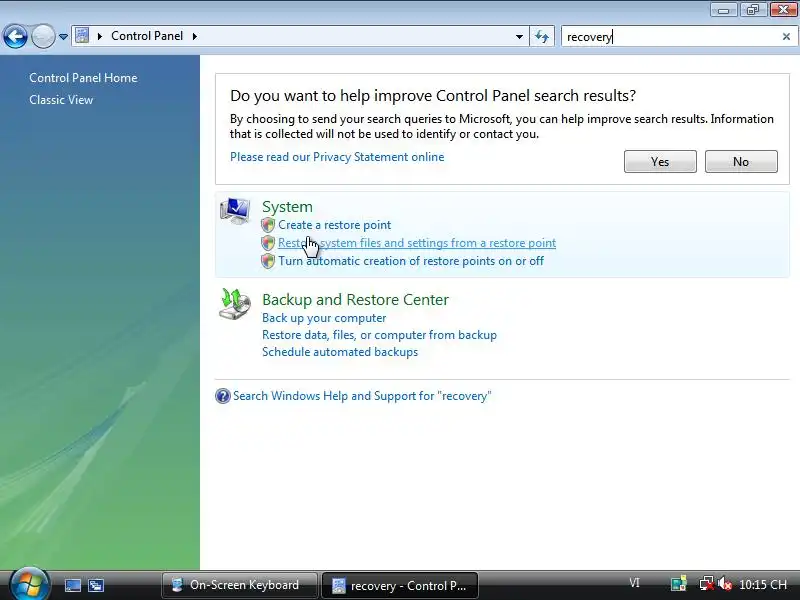This screenshot has height=600, width=800.
Task: Click inside the recovery search box
Action: click(x=671, y=37)
